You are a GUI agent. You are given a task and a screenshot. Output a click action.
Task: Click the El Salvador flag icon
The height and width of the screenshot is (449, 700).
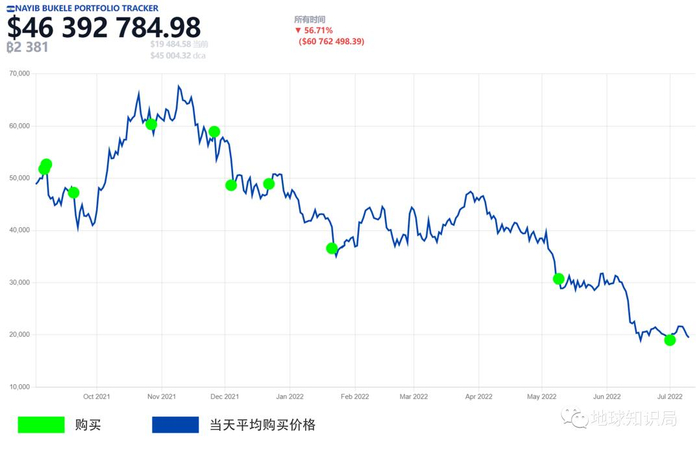point(11,8)
